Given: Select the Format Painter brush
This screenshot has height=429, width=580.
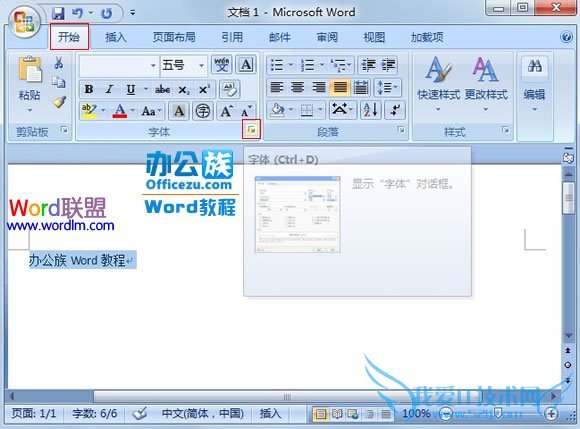Looking at the screenshot, I should pyautogui.click(x=59, y=102).
